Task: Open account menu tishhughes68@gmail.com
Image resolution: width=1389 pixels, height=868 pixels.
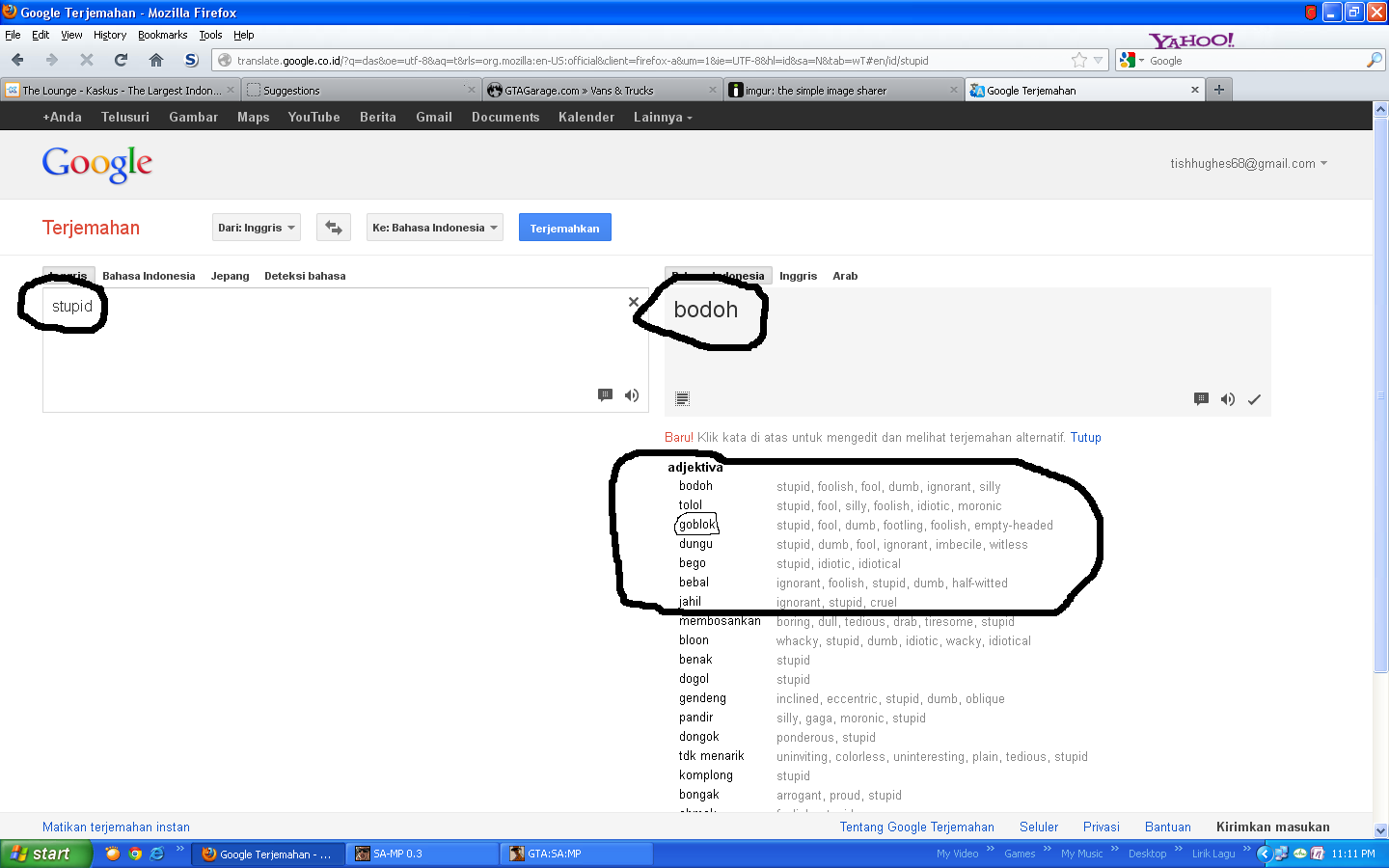Action: [x=1248, y=163]
